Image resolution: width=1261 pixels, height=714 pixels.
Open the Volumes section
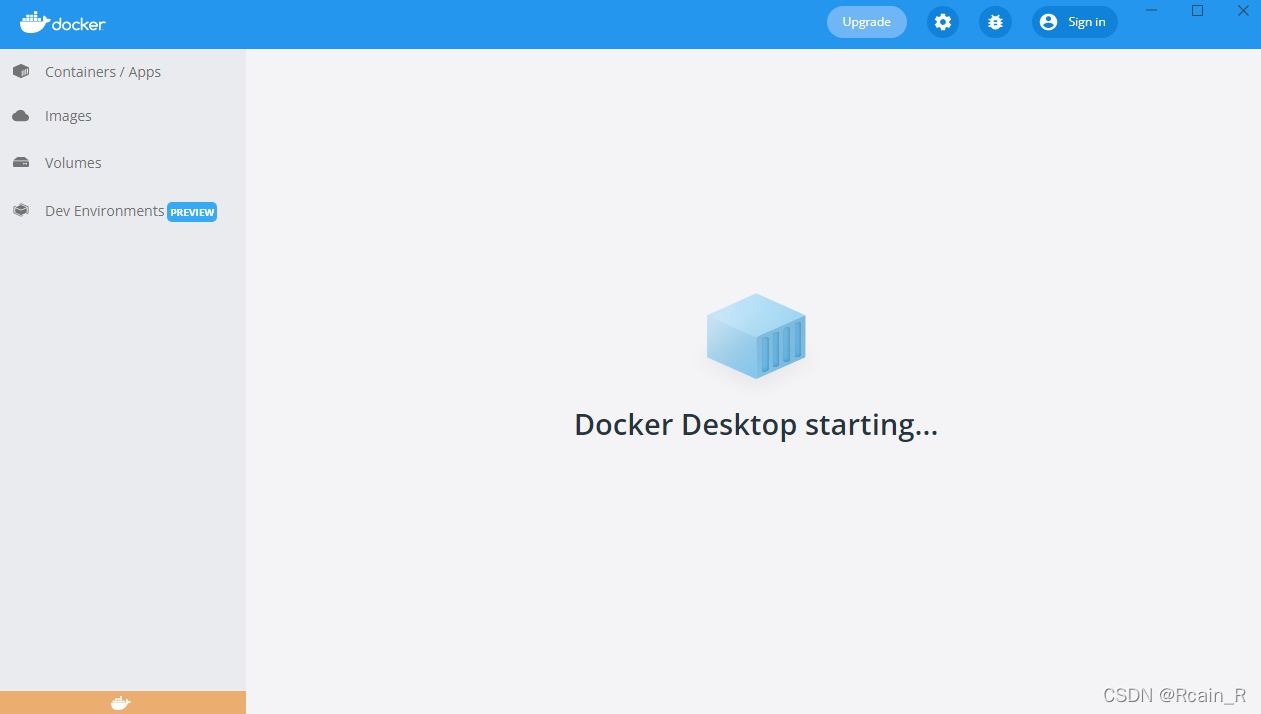coord(72,162)
